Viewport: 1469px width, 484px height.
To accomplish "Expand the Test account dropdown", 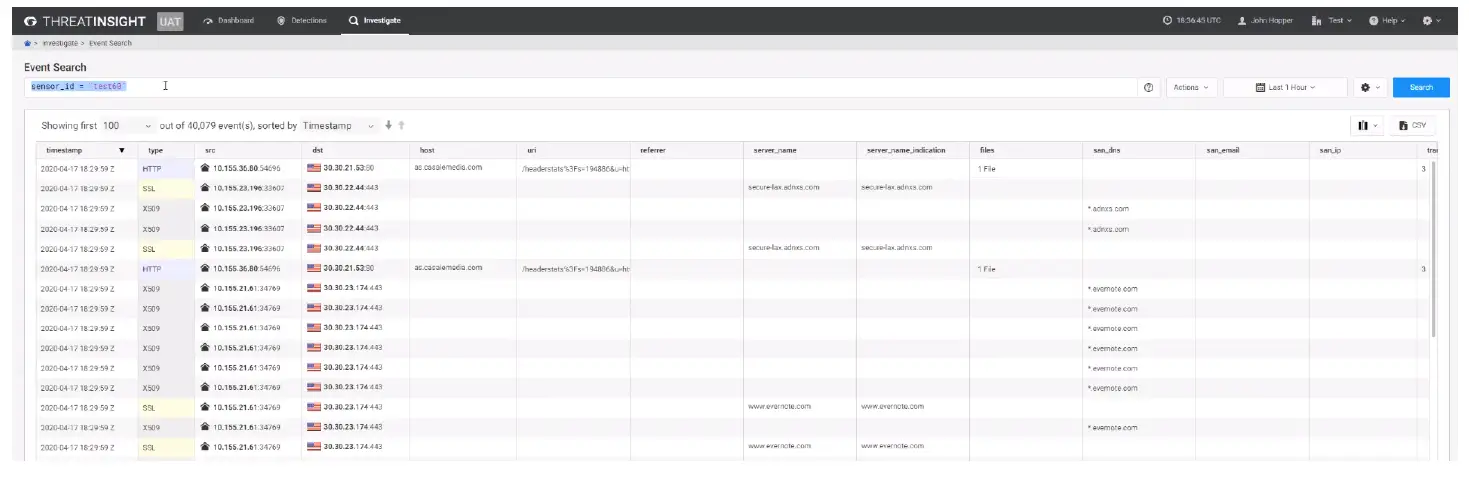I will [x=1332, y=20].
